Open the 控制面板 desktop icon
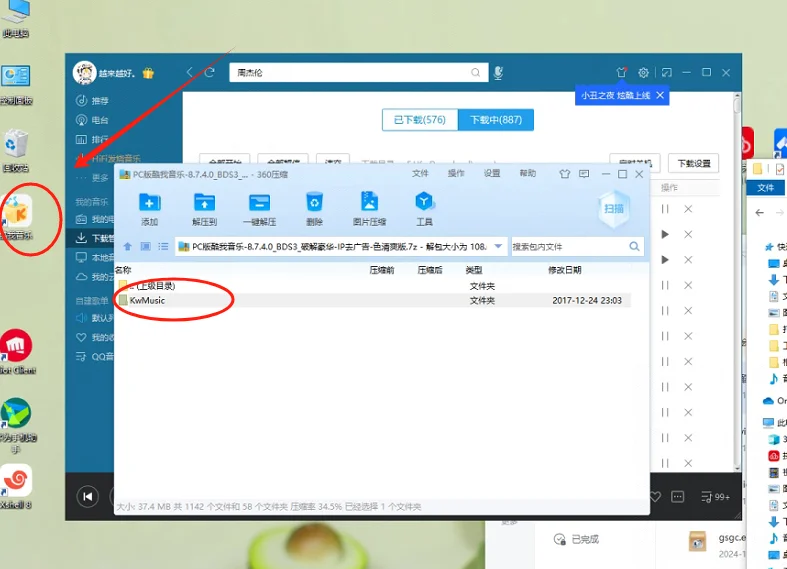 click(16, 85)
